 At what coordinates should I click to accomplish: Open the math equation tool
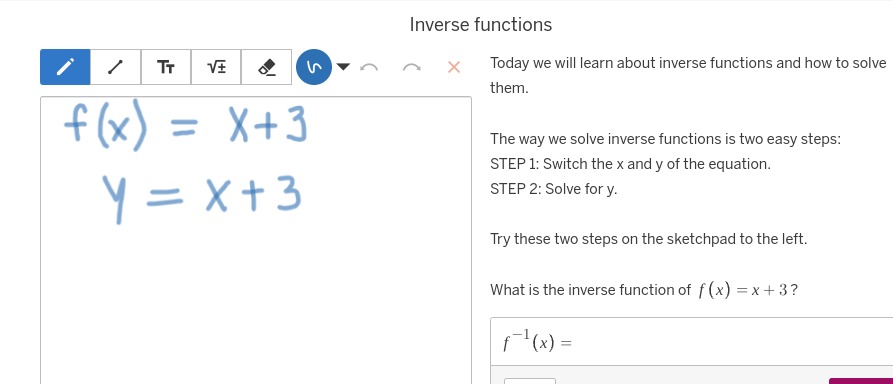click(x=216, y=67)
